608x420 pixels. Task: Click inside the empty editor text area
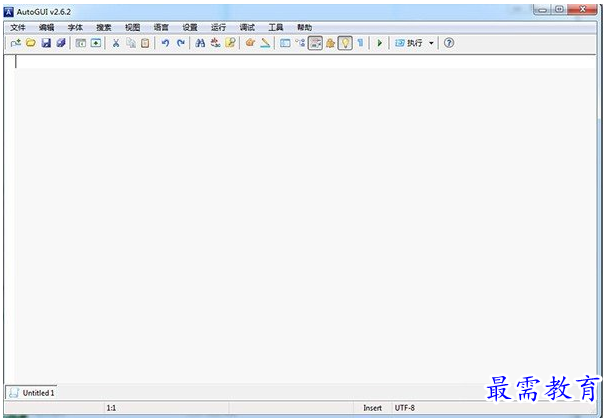point(305,219)
